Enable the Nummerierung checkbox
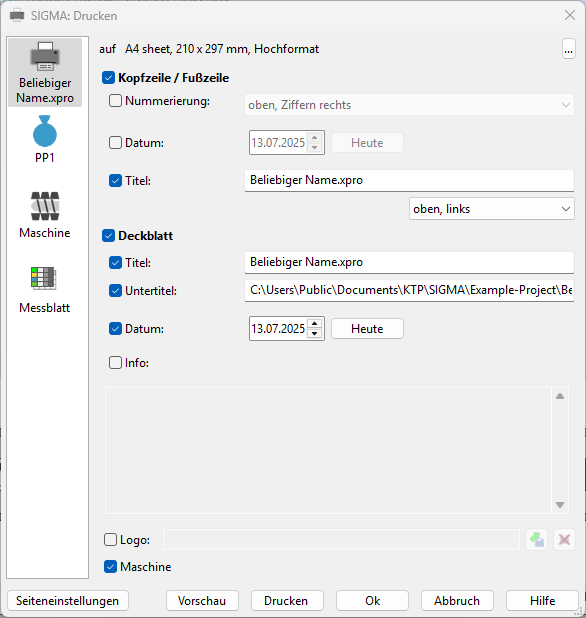586x618 pixels. [115, 101]
